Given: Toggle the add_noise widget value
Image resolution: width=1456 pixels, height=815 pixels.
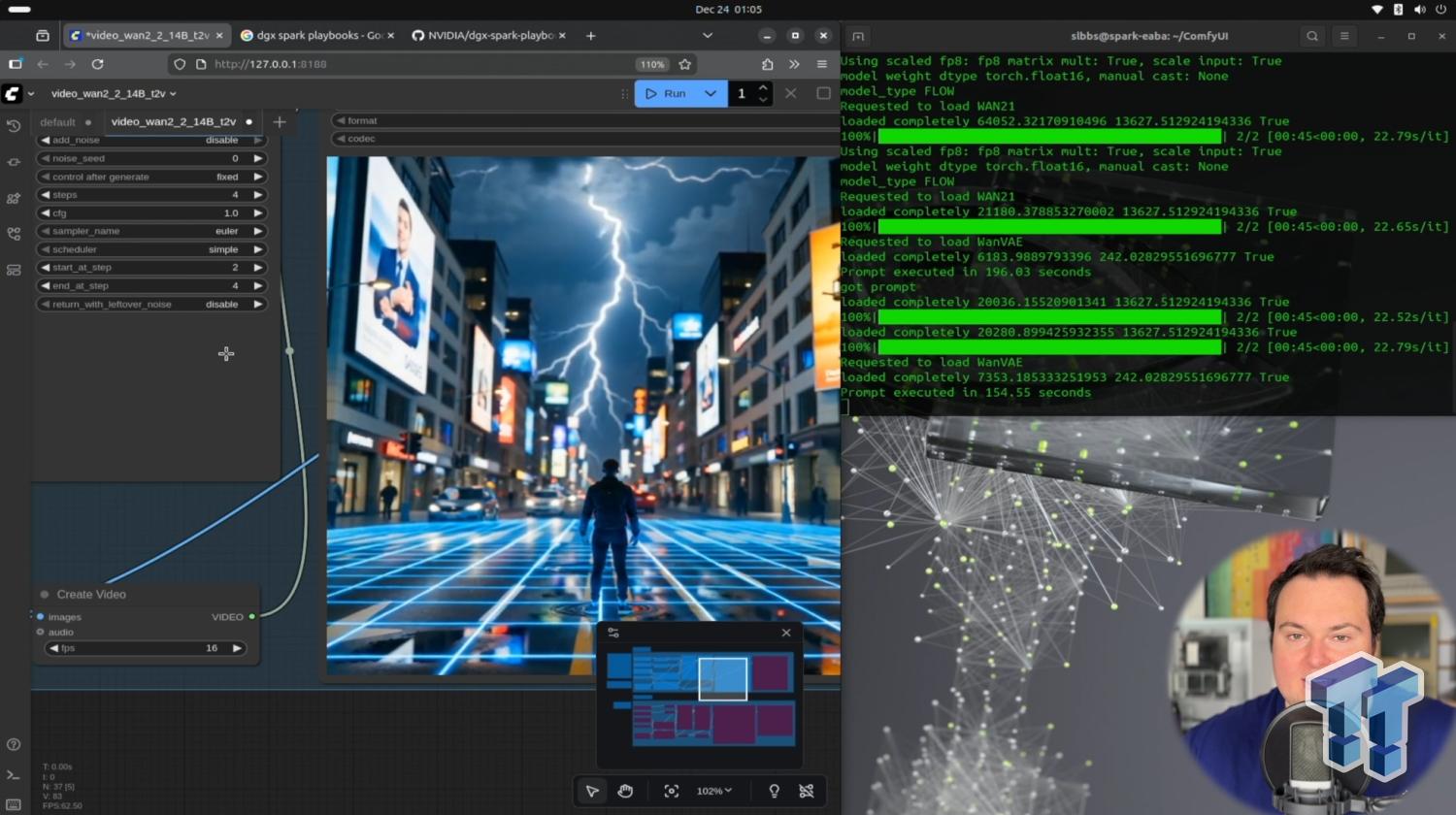Looking at the screenshot, I should 151,140.
